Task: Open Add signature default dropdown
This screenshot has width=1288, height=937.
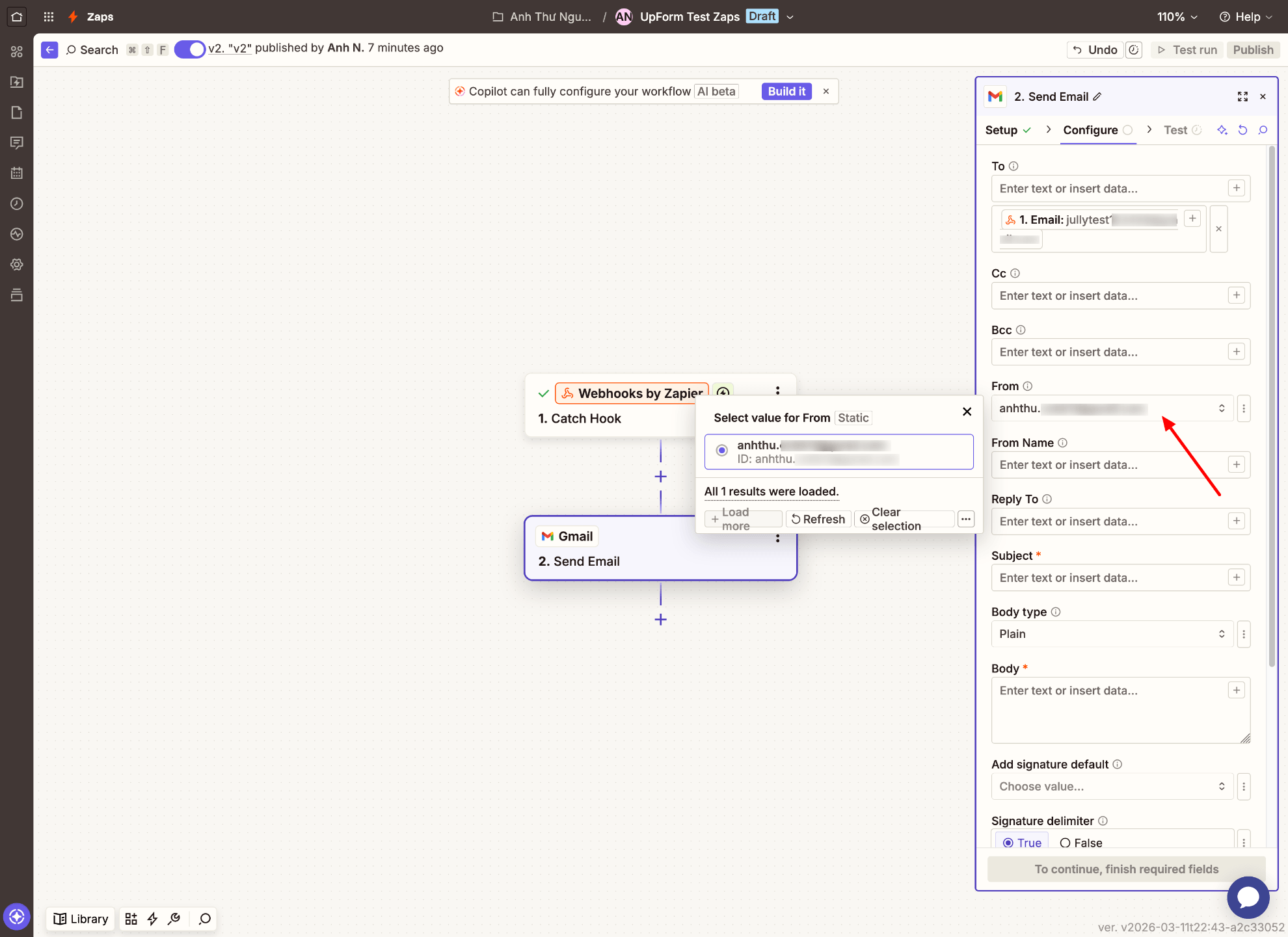Action: point(1112,786)
